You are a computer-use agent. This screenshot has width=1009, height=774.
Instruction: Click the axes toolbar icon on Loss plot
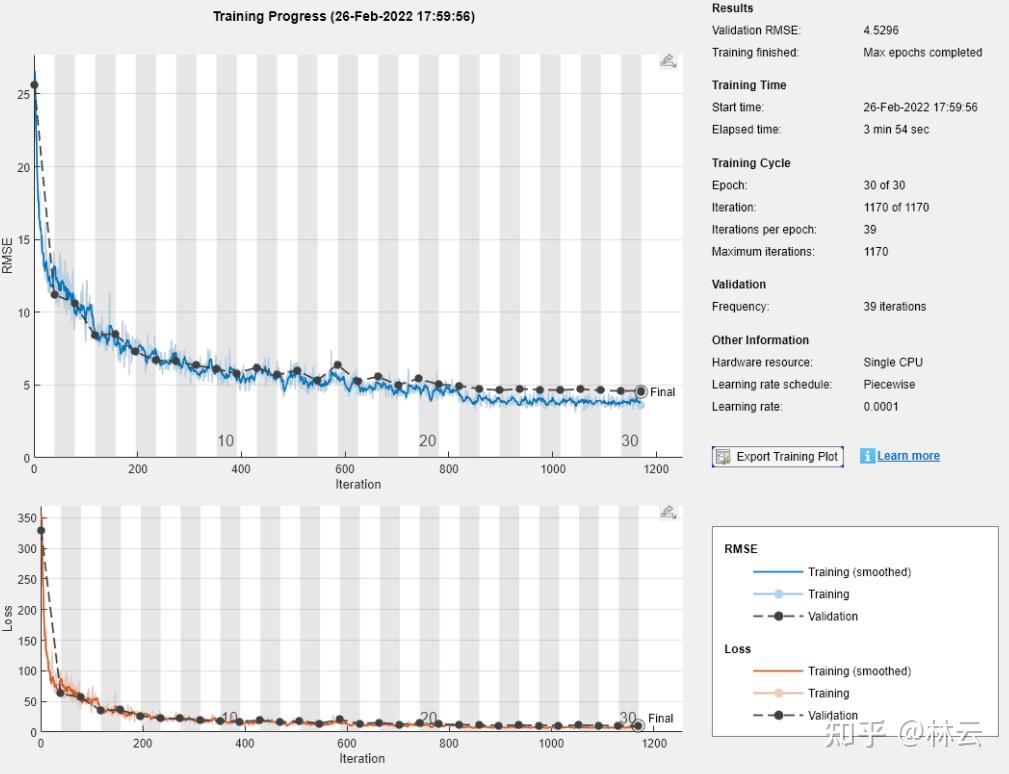coord(668,512)
